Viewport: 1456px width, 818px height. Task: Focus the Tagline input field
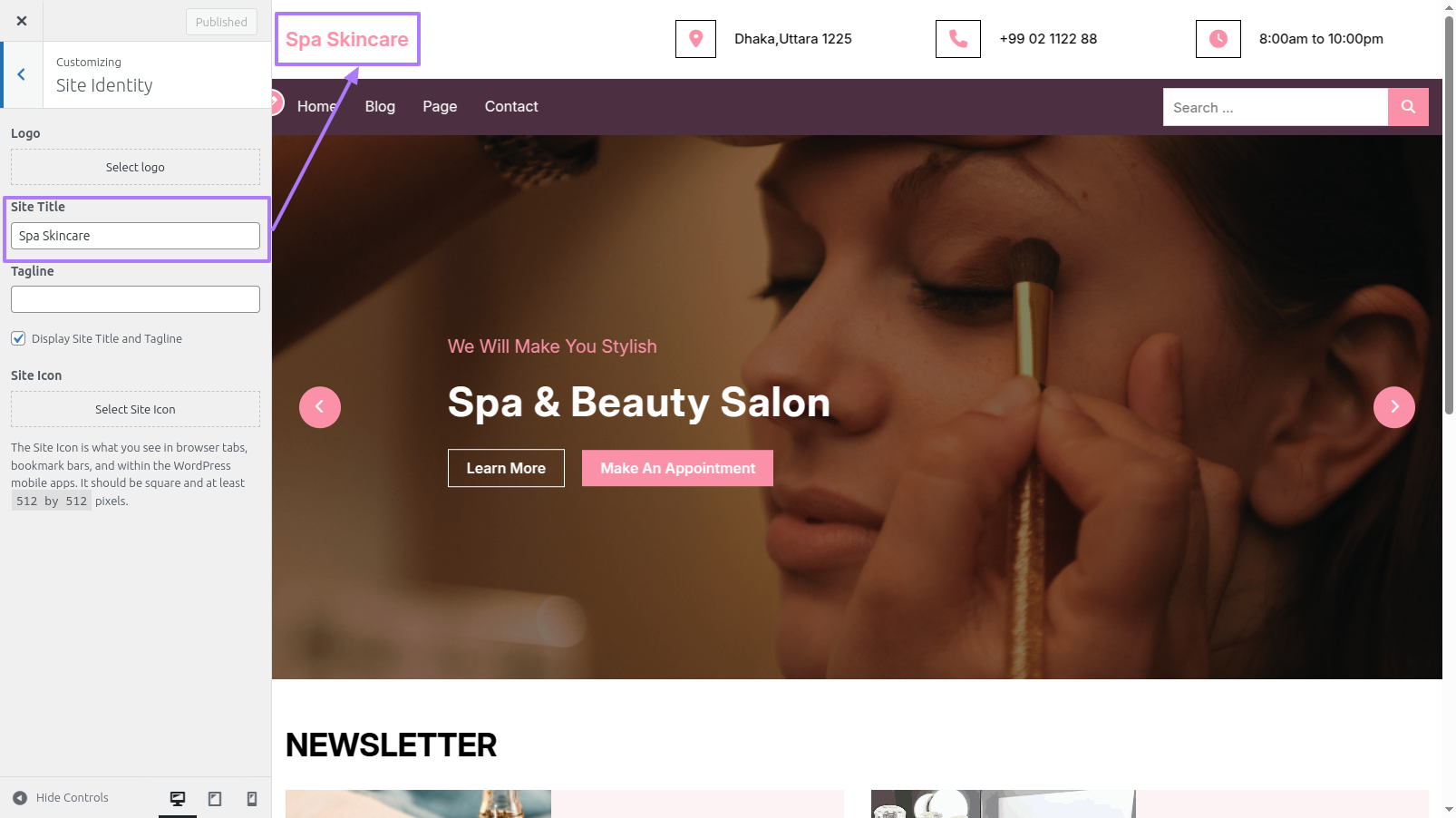(135, 299)
